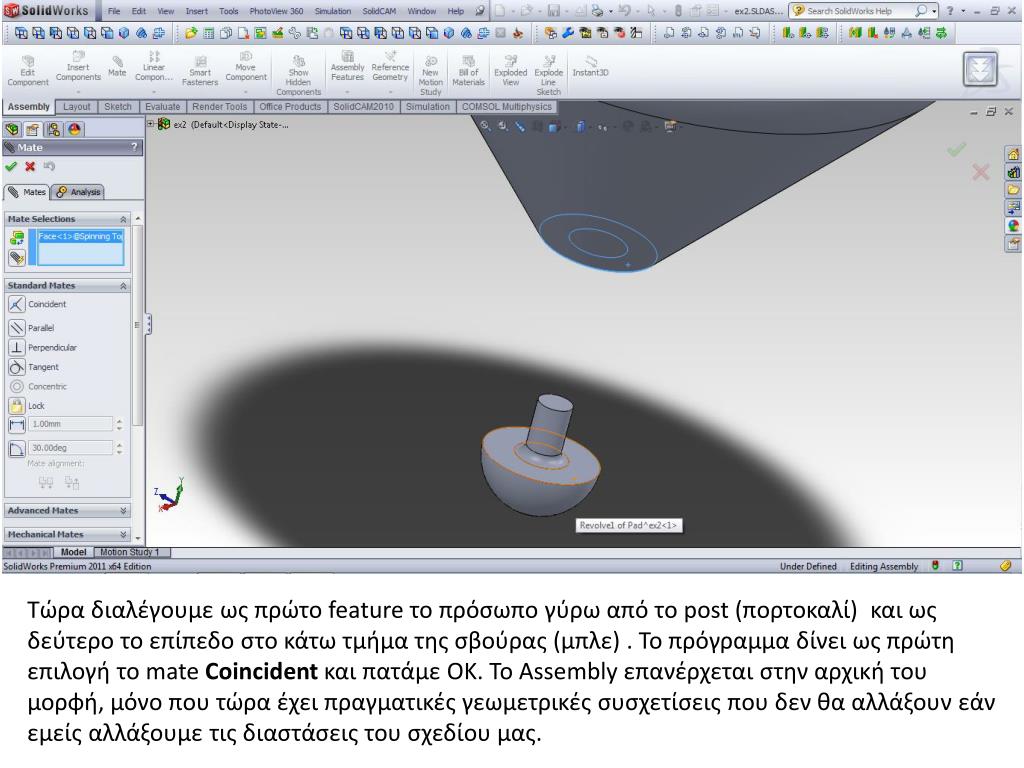The image size is (1024, 768).
Task: Select the Parallel mate option
Action: click(16, 327)
